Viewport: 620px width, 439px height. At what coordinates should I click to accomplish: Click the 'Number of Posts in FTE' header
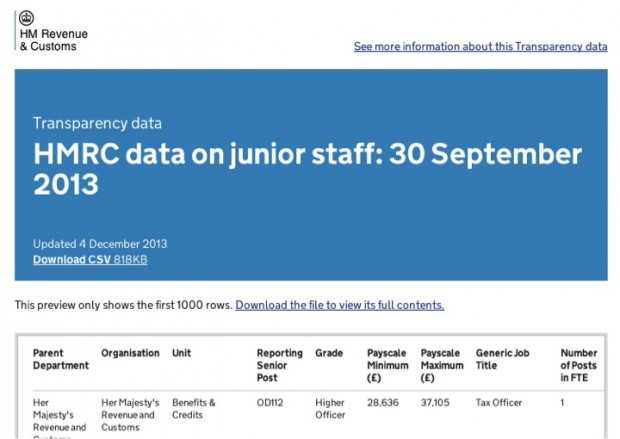pos(578,365)
